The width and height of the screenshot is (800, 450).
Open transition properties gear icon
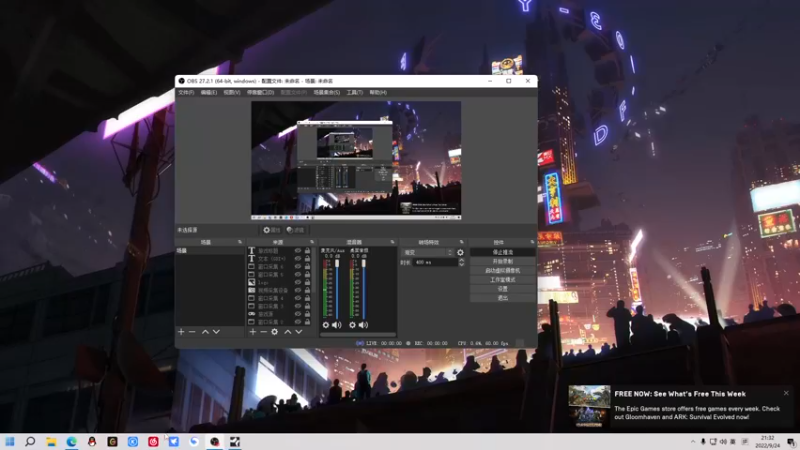point(460,252)
